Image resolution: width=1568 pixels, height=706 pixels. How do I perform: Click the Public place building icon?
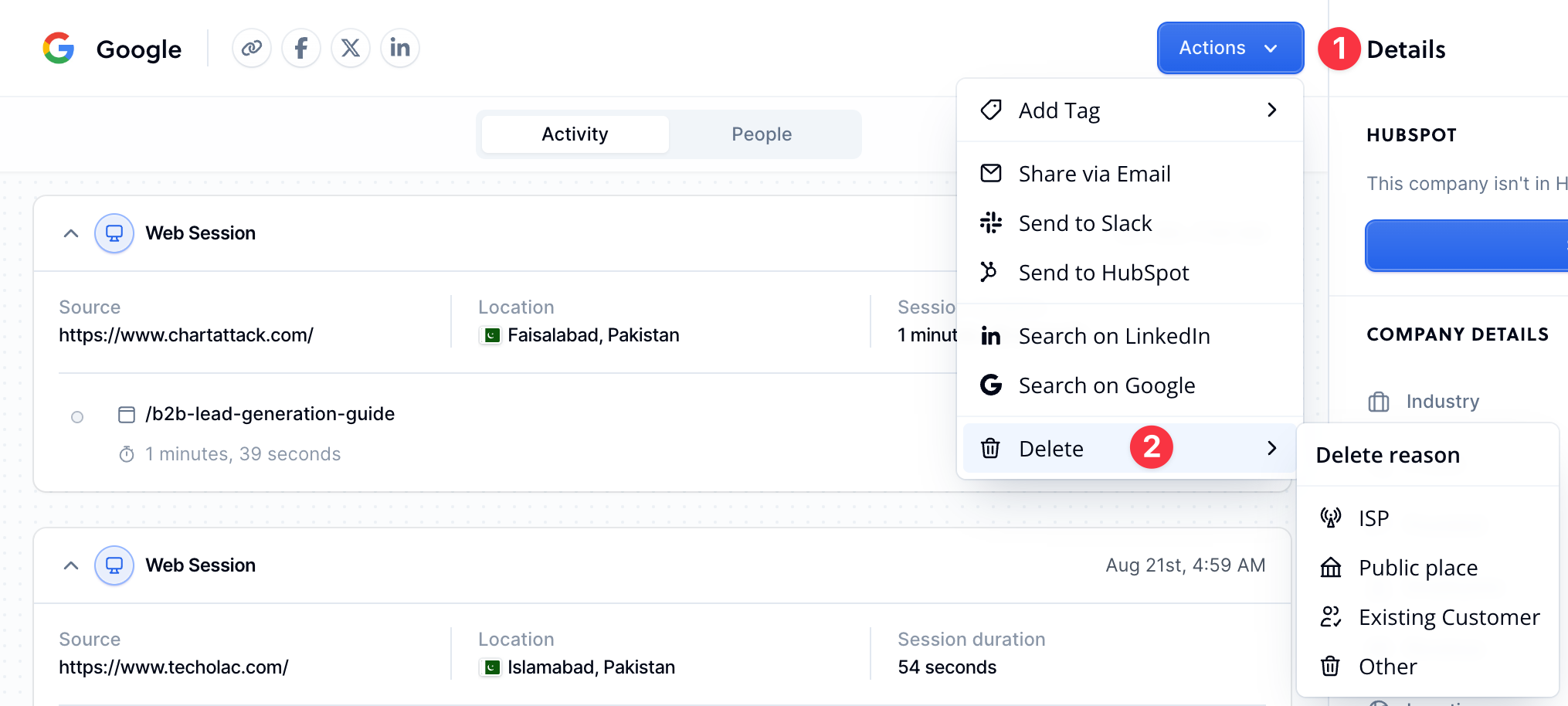(1331, 567)
